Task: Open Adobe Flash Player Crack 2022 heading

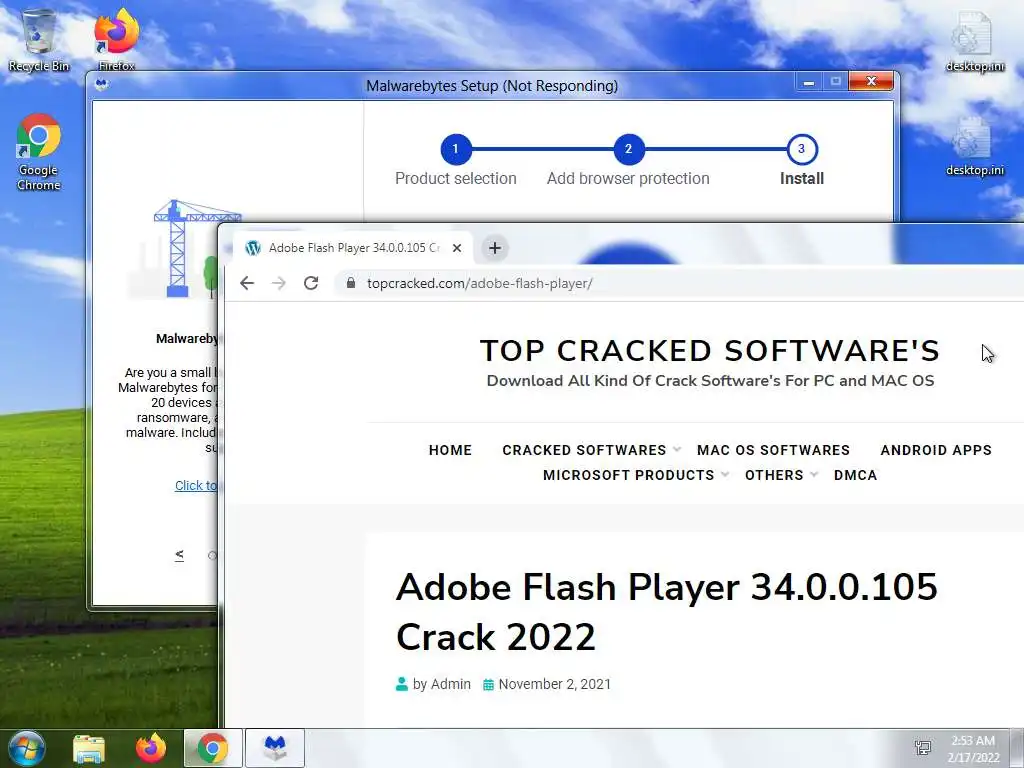Action: pyautogui.click(x=667, y=611)
